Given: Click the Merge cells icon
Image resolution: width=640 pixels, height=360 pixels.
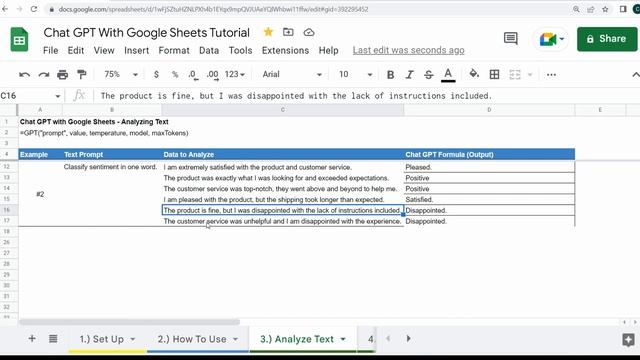Looking at the screenshot, I should 515,74.
